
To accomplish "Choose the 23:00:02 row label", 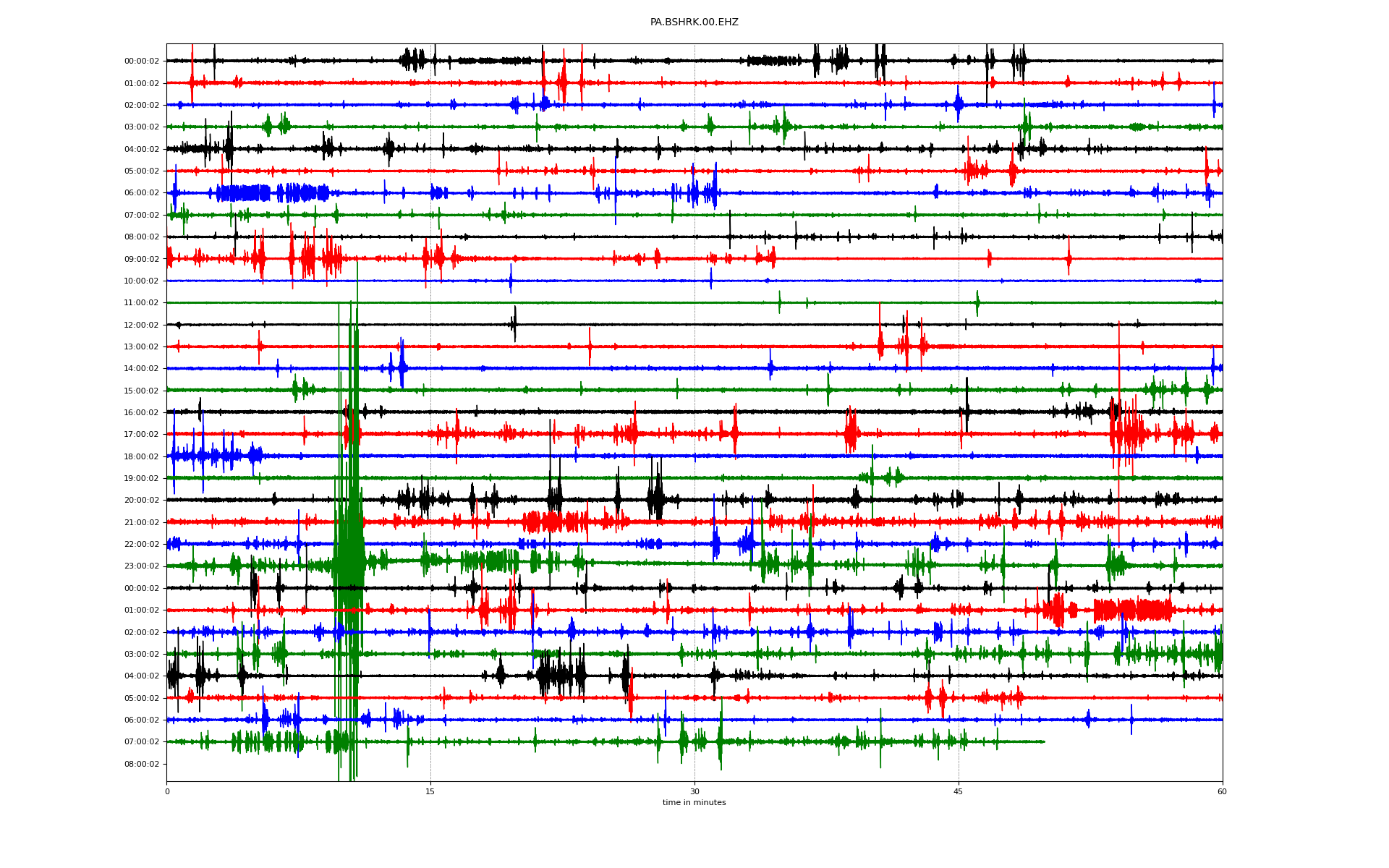I will 141,566.
